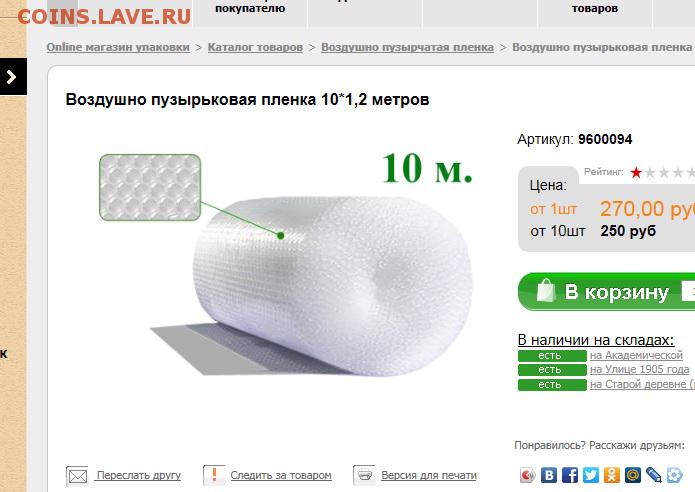Open 'на Академической' warehouse link

(636, 355)
